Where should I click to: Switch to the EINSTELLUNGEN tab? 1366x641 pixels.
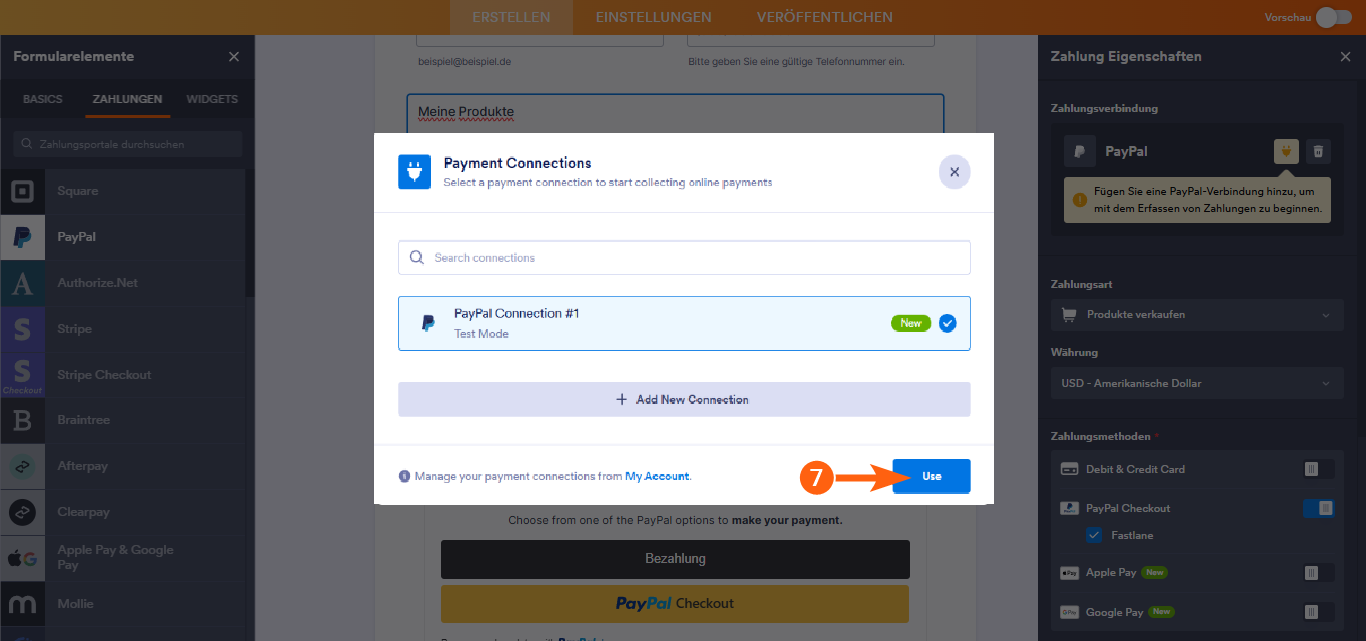click(x=653, y=17)
